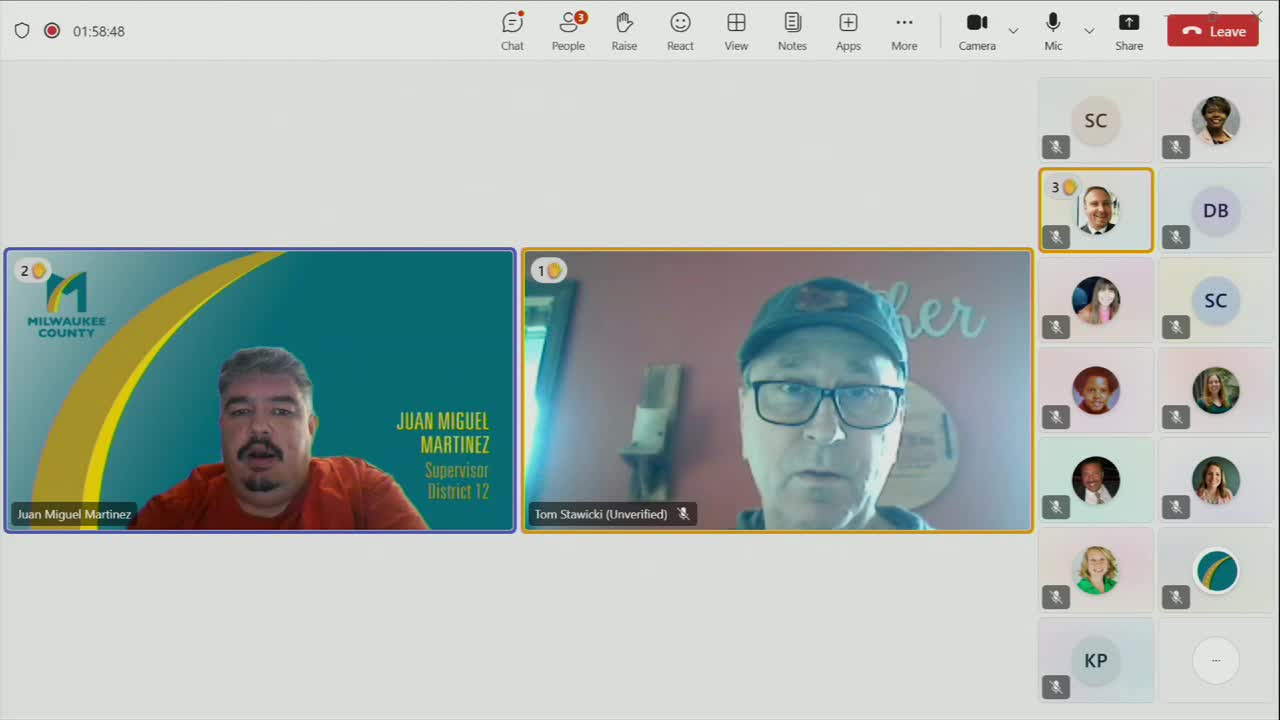Expand the mic options chevron
The image size is (1280, 720).
click(1089, 31)
